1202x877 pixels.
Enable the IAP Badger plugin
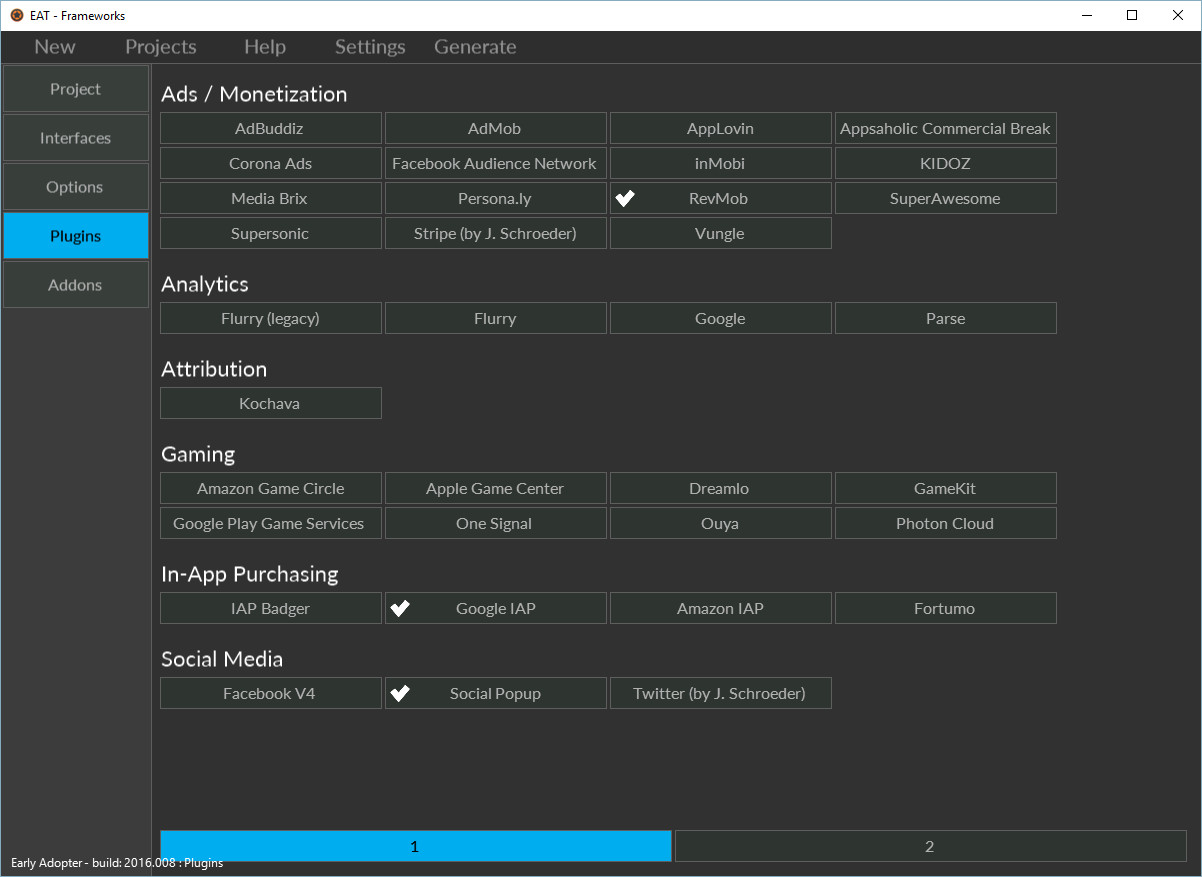pos(270,608)
